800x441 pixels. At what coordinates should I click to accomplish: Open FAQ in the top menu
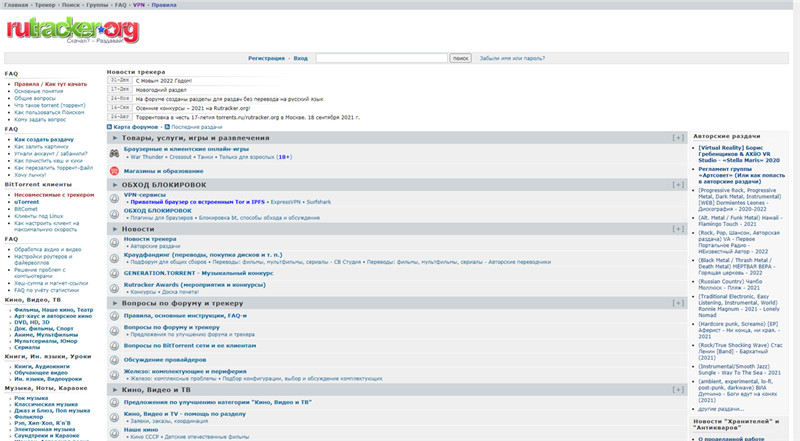point(120,5)
